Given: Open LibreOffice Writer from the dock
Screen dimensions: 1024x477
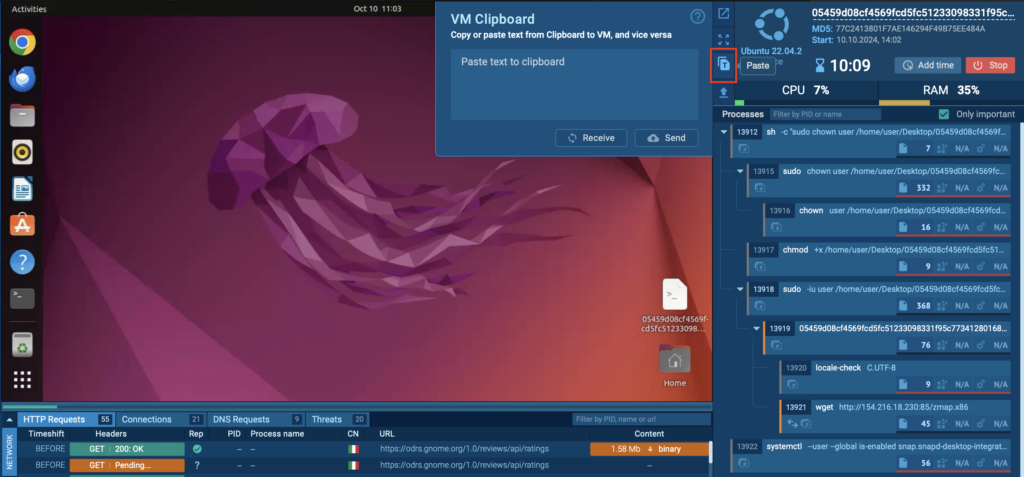Looking at the screenshot, I should click(22, 189).
